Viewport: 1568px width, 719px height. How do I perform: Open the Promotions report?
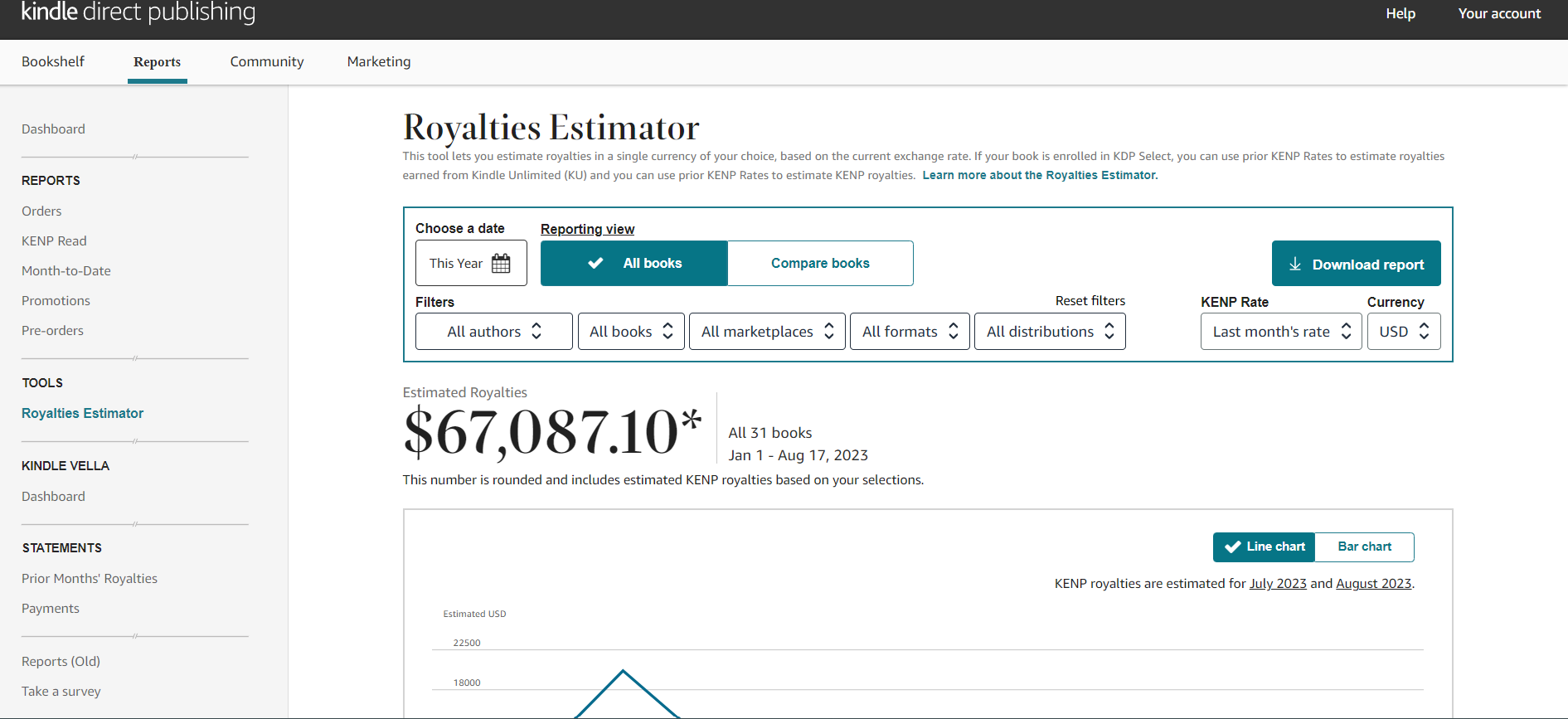point(56,300)
